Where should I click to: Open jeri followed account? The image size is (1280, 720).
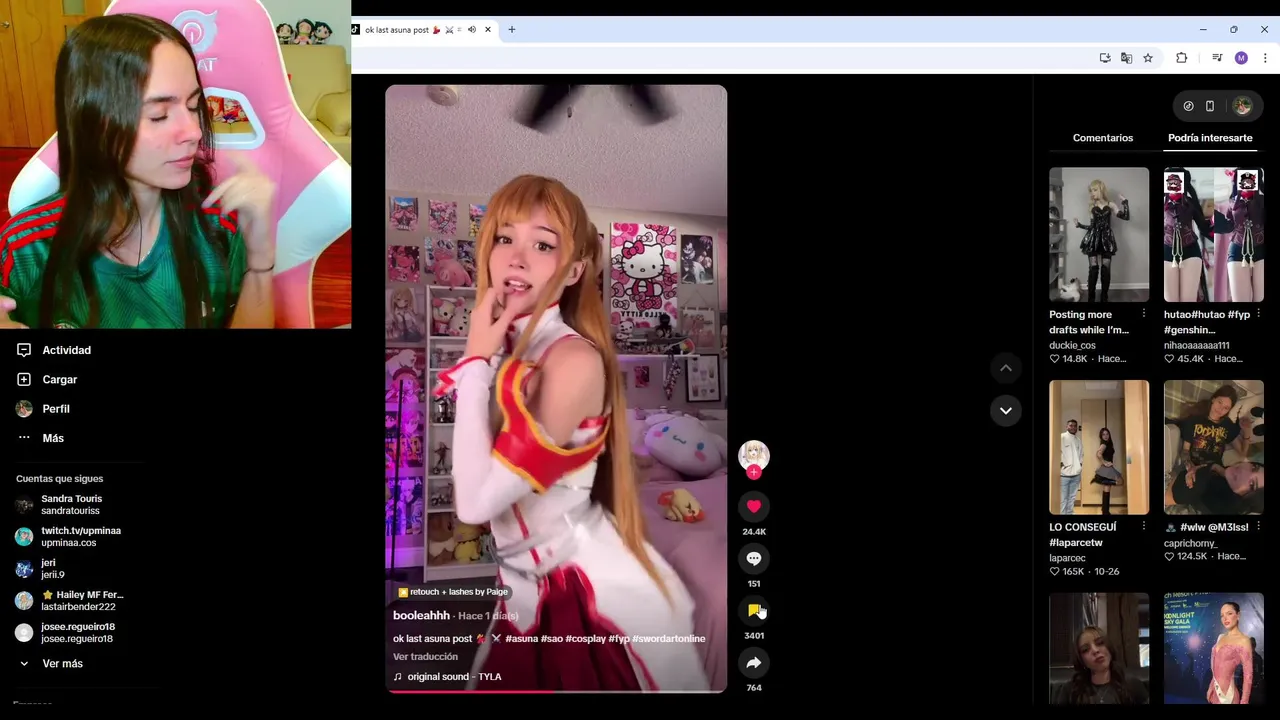tap(41, 568)
